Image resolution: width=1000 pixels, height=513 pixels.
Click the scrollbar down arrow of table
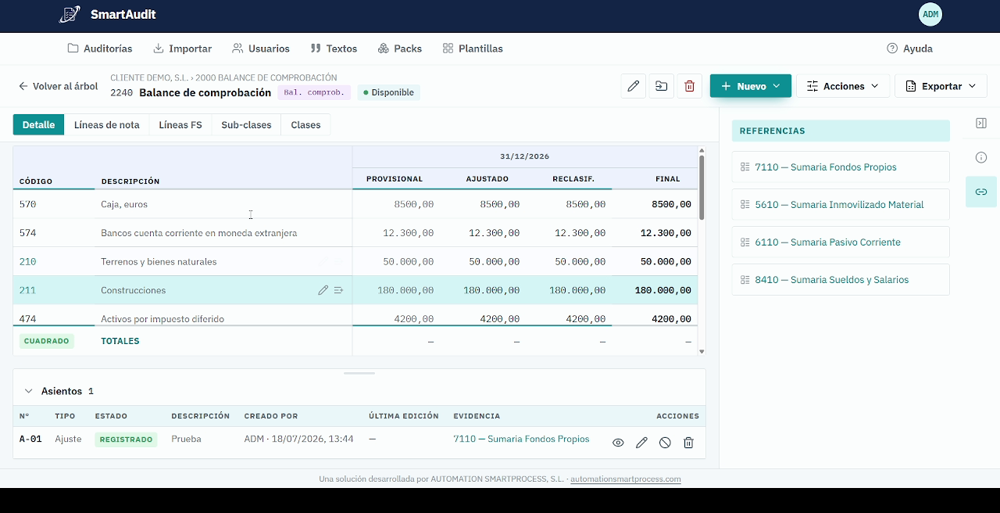(702, 352)
